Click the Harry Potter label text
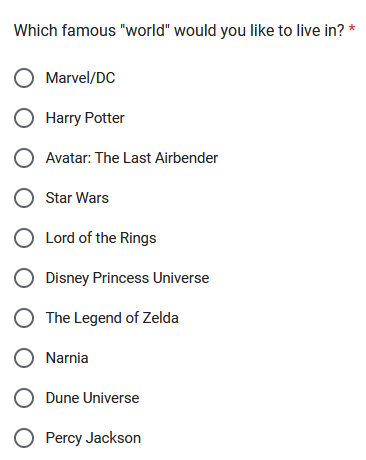 85,118
